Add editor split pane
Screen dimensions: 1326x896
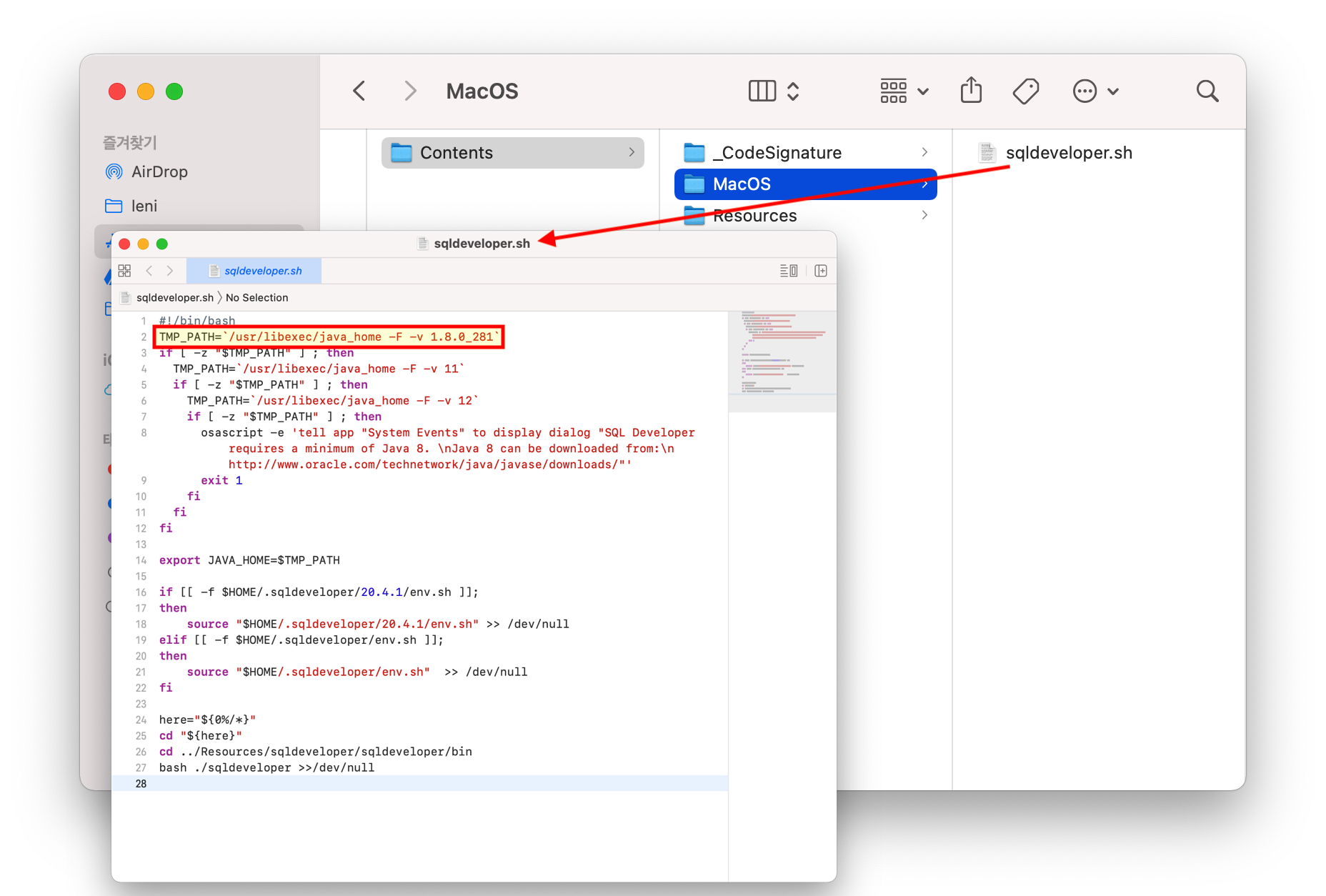821,271
